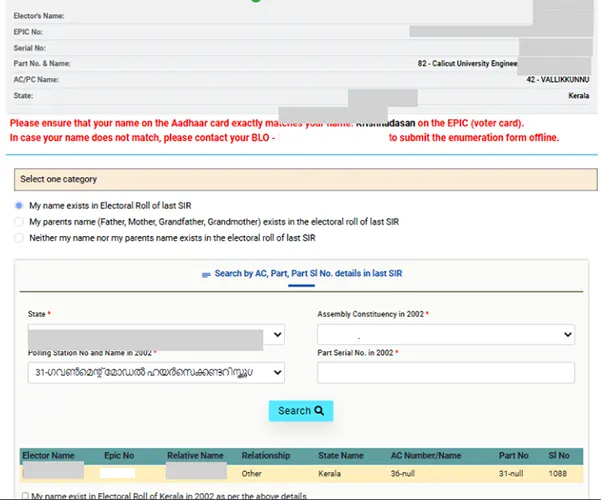This screenshot has width=601, height=500.
Task: Click the magnifier icon on the Search button
Action: (x=319, y=411)
